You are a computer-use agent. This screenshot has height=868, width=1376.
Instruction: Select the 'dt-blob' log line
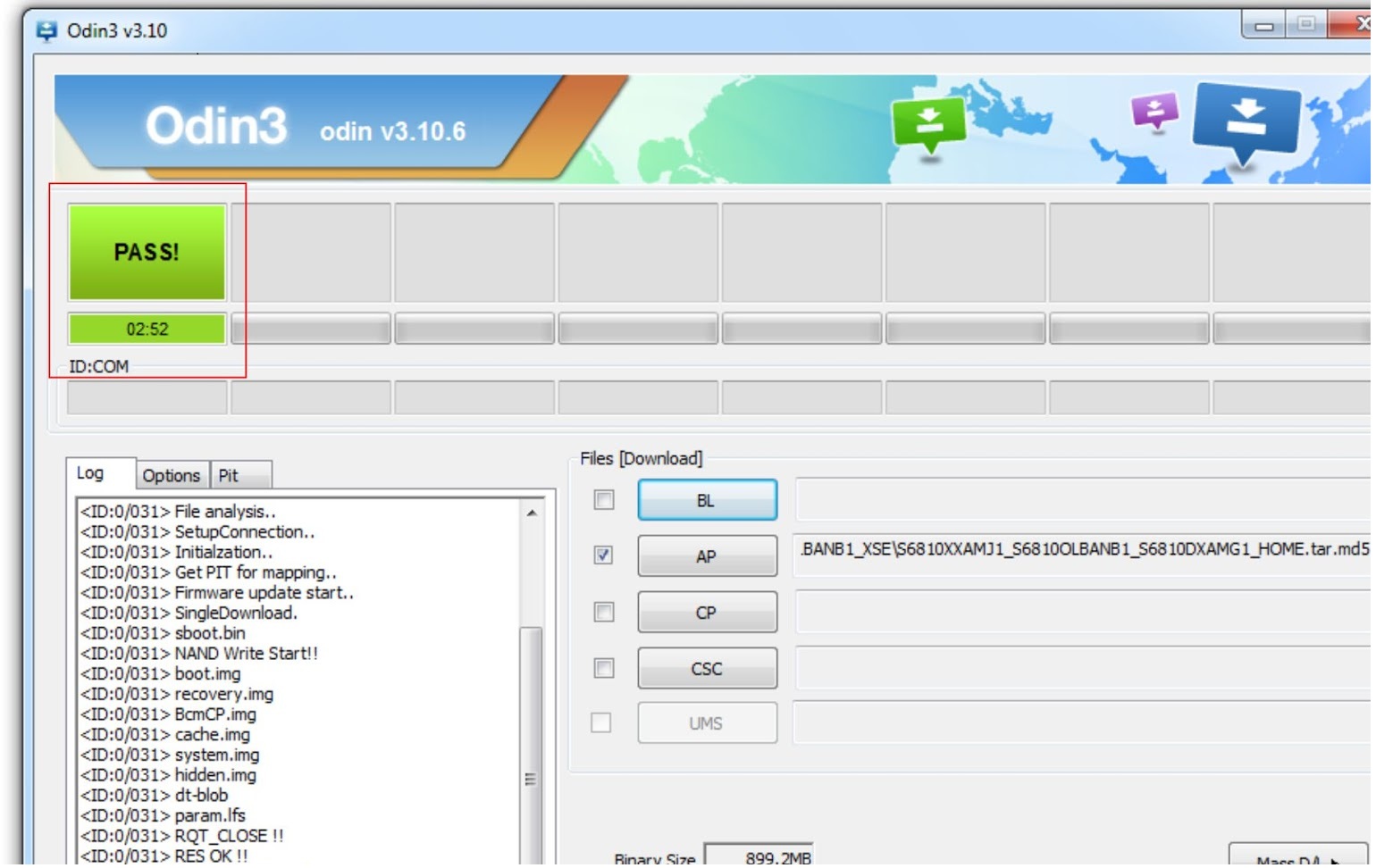click(155, 796)
